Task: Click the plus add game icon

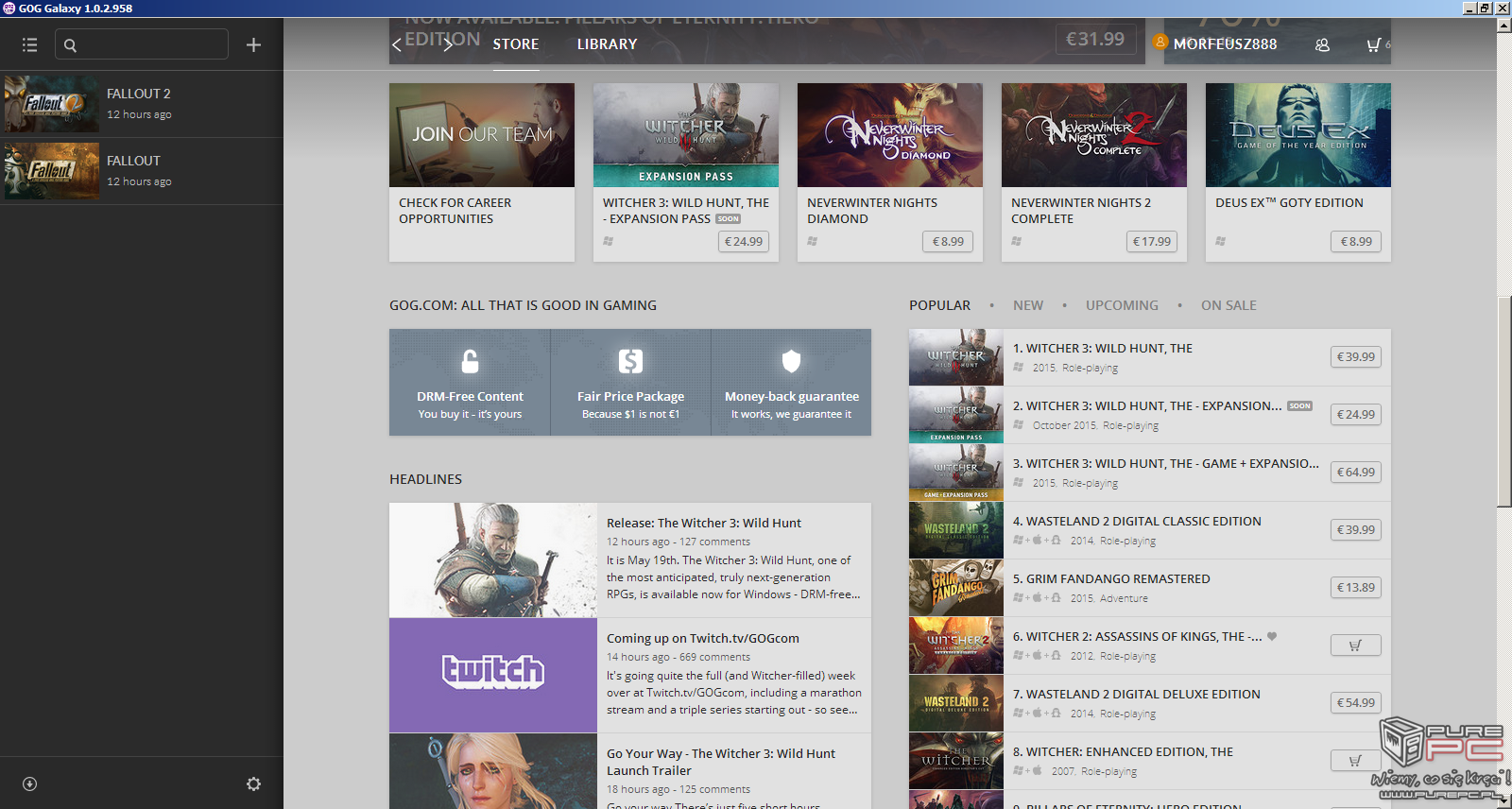Action: pos(253,44)
